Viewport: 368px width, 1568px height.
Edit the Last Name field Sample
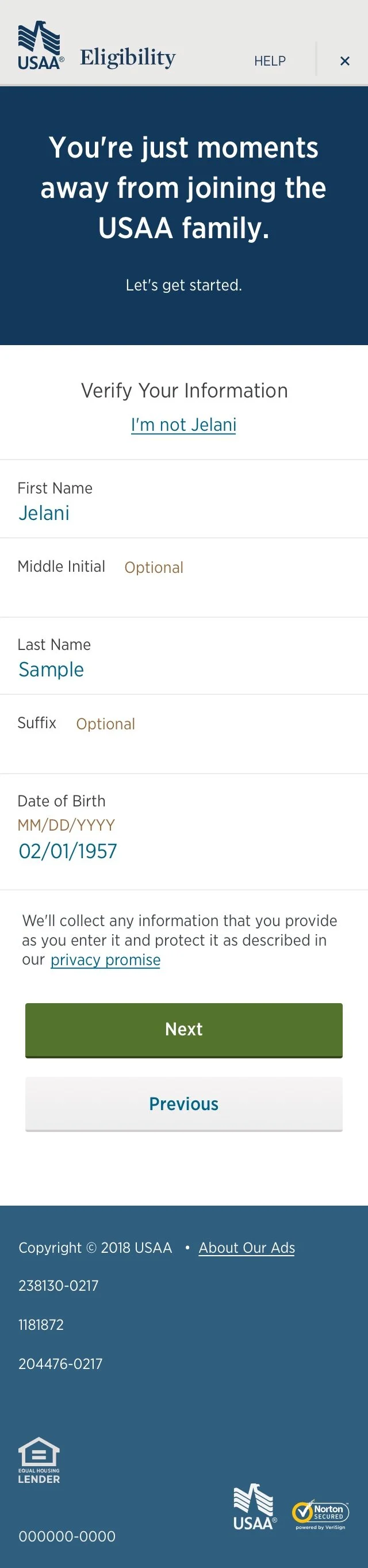coord(183,656)
